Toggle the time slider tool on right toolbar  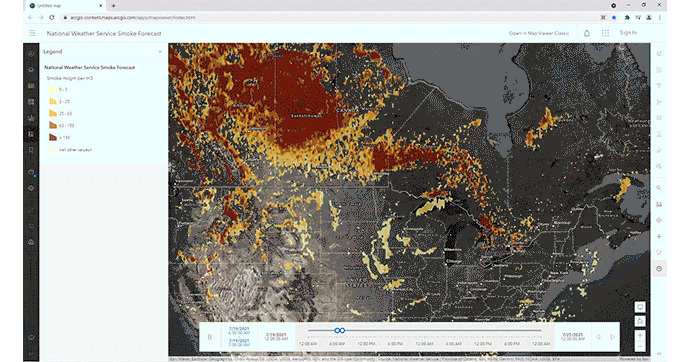(x=659, y=269)
